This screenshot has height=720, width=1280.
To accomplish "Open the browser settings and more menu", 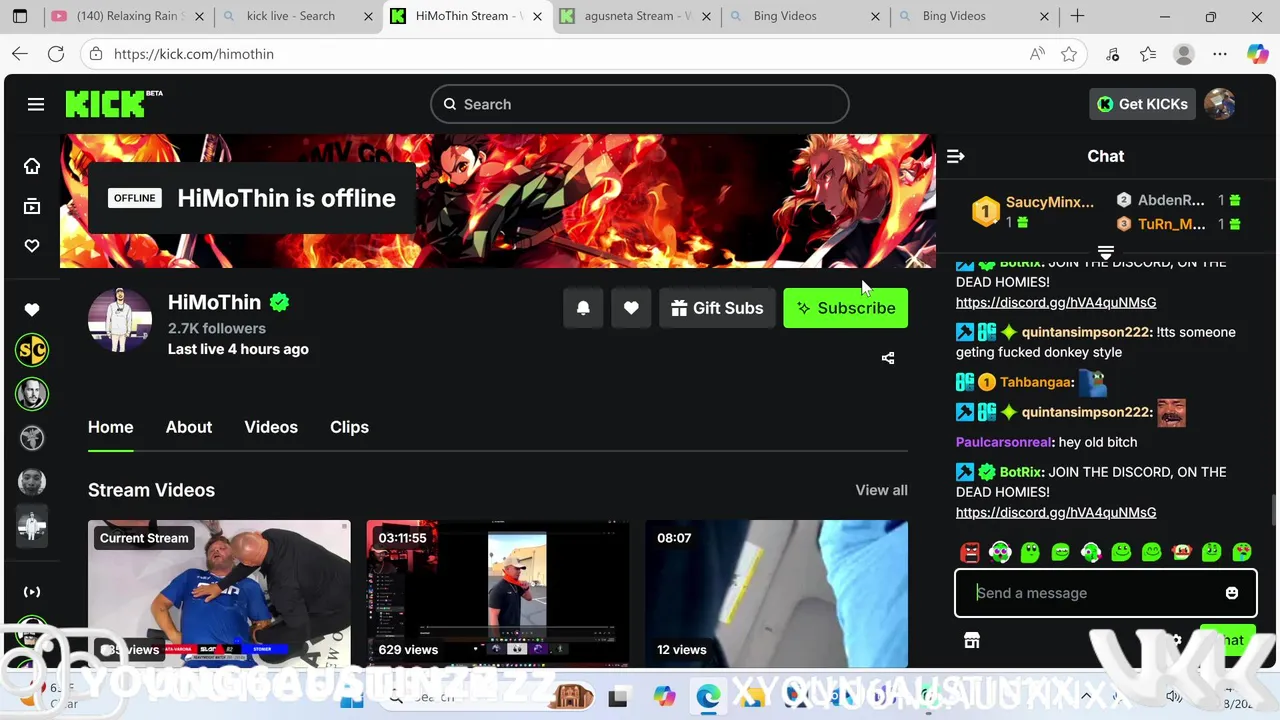I will (x=1220, y=54).
